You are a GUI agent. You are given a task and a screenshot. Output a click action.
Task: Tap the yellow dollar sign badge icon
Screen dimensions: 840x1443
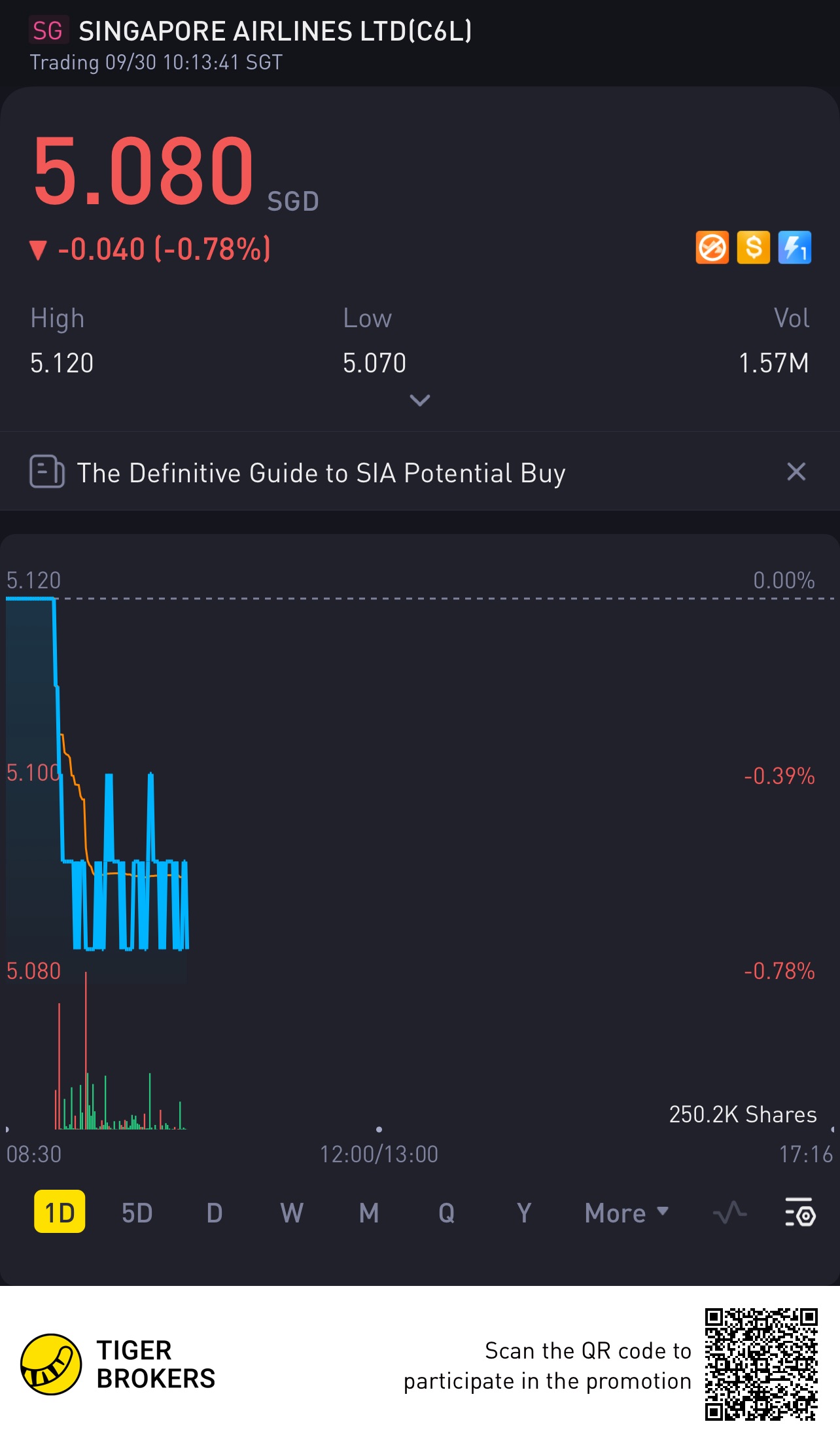(753, 248)
